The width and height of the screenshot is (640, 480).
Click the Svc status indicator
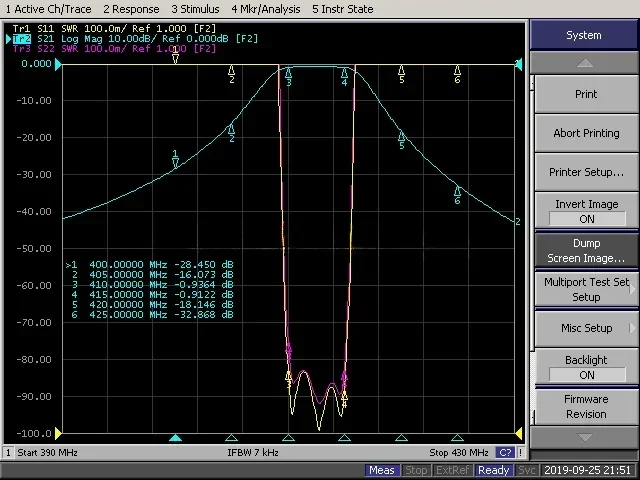click(x=527, y=471)
